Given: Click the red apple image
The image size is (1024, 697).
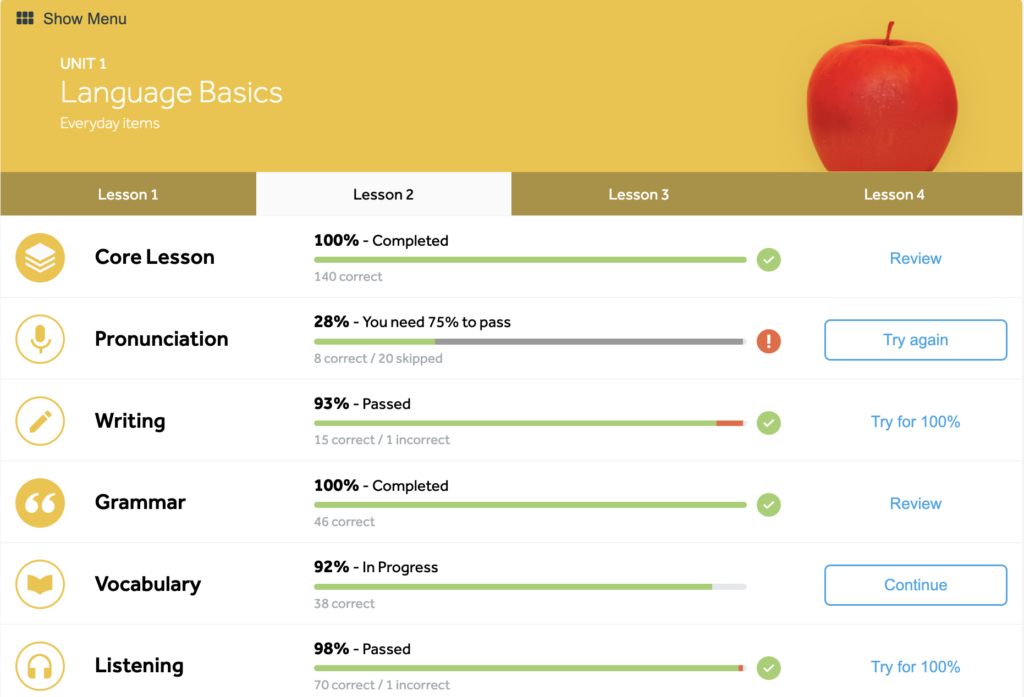Looking at the screenshot, I should pyautogui.click(x=881, y=98).
